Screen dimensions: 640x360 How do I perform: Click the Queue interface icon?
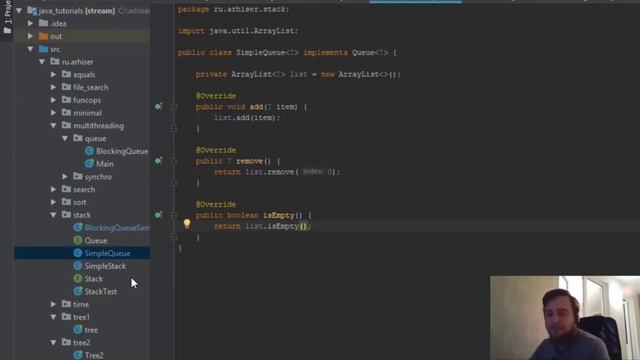click(x=78, y=240)
